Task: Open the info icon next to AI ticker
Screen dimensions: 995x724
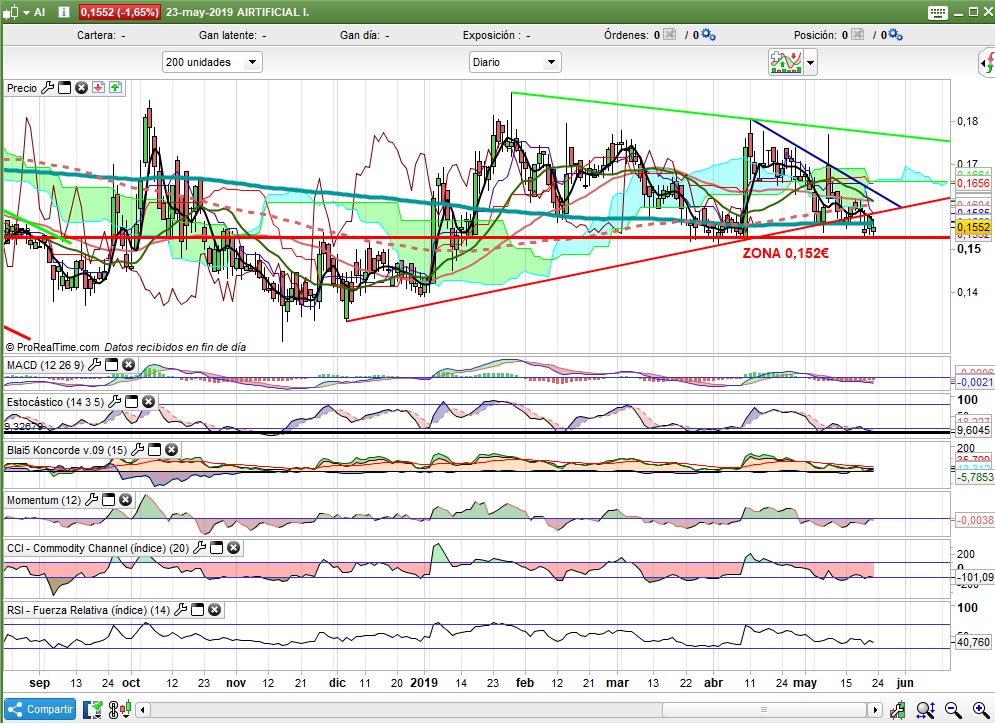Action: 64,12
